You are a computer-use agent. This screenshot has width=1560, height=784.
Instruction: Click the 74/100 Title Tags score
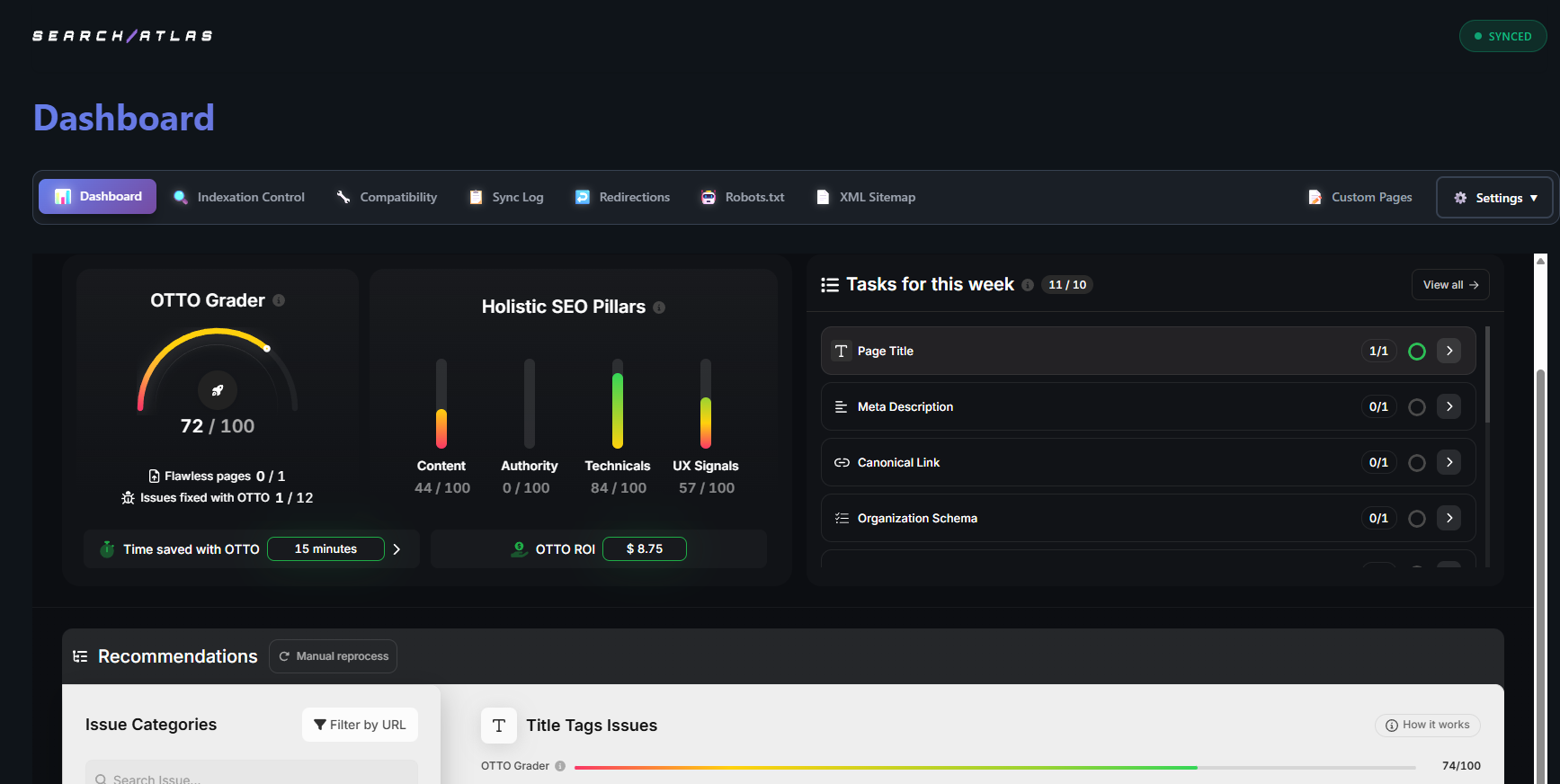coord(1461,766)
